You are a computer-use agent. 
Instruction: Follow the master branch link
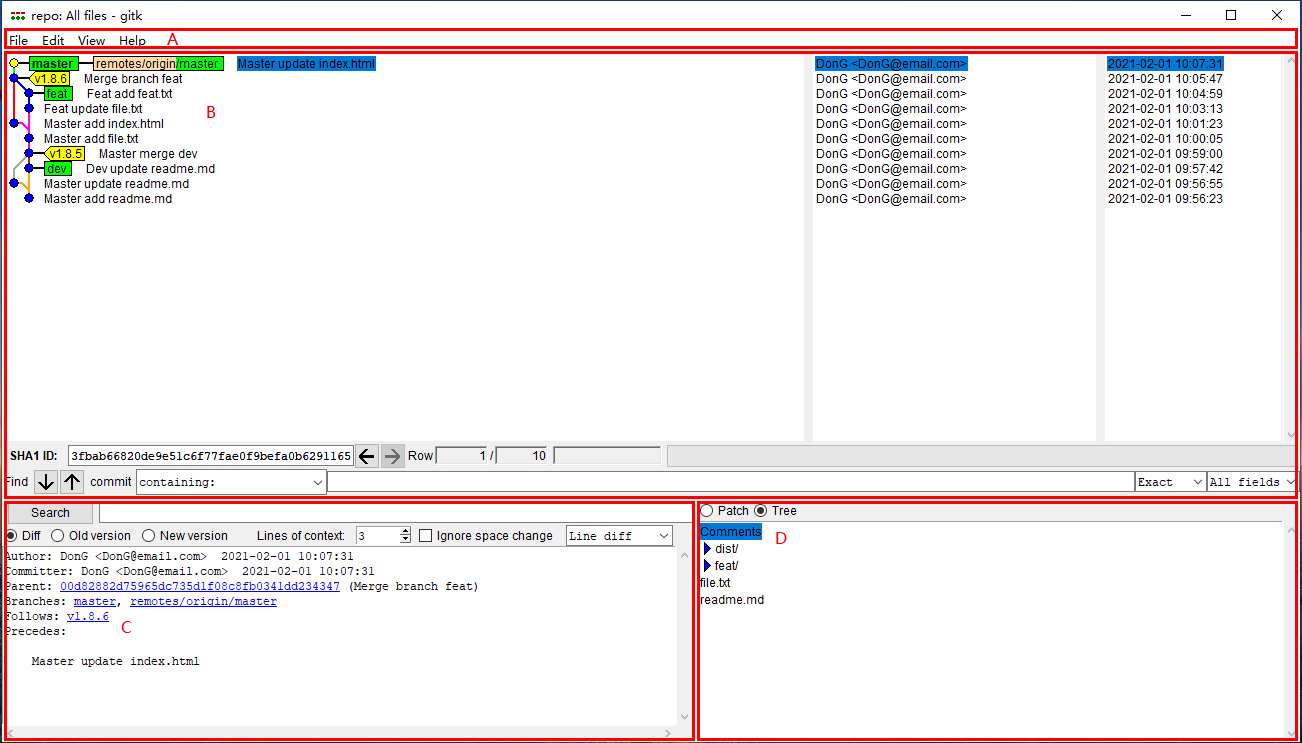[95, 602]
